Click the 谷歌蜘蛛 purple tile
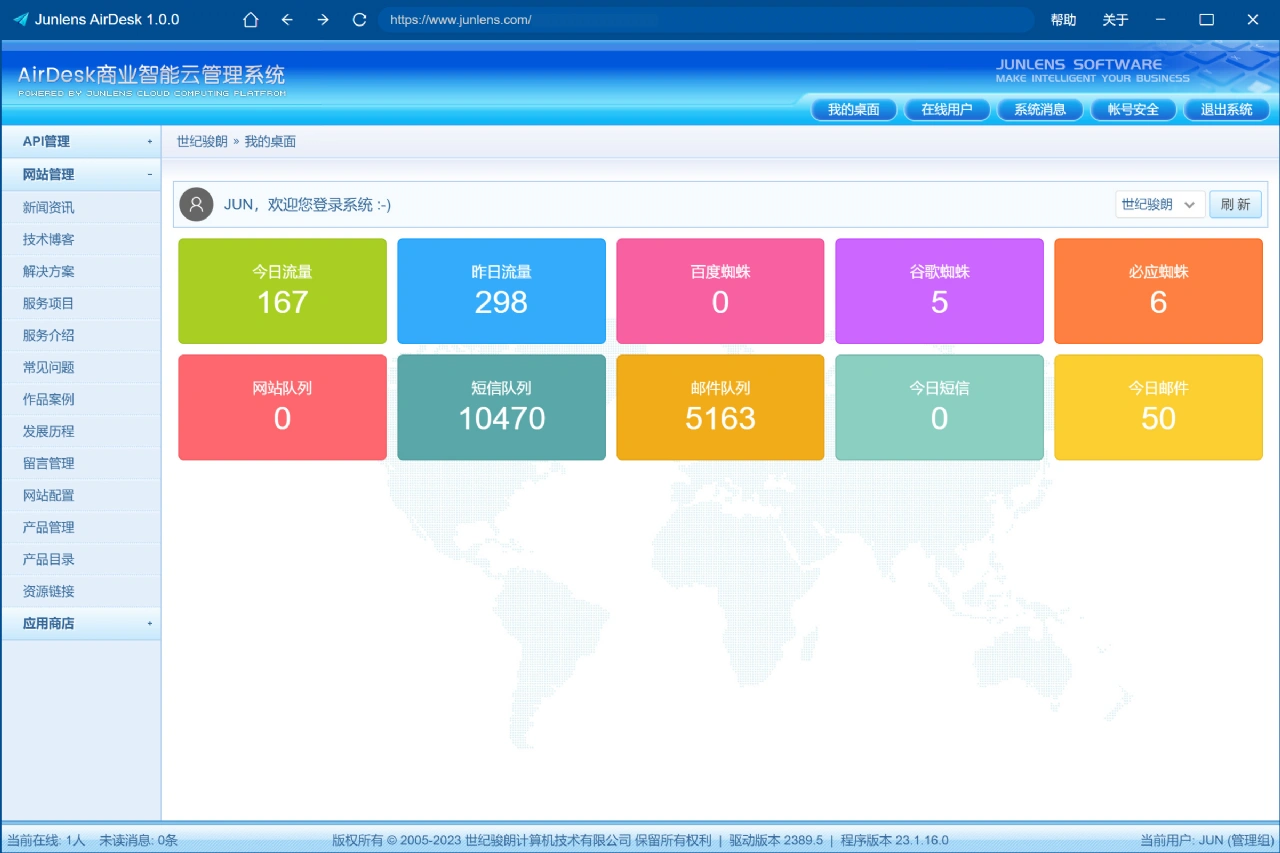The width and height of the screenshot is (1280, 853). 939,291
